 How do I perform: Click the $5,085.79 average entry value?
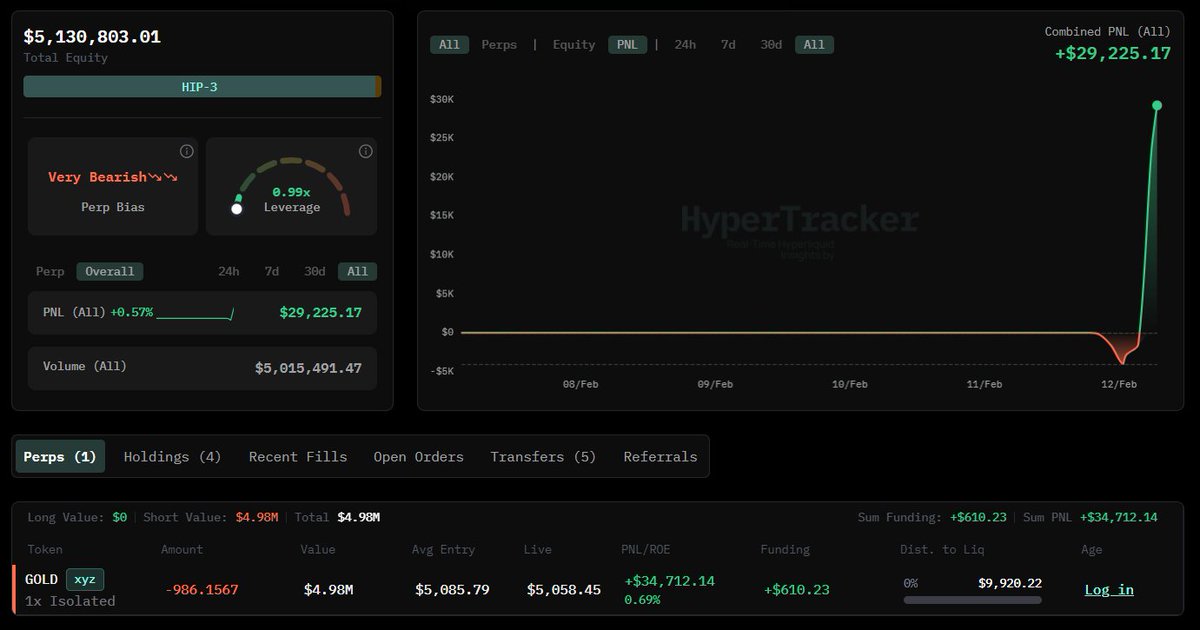tap(452, 589)
